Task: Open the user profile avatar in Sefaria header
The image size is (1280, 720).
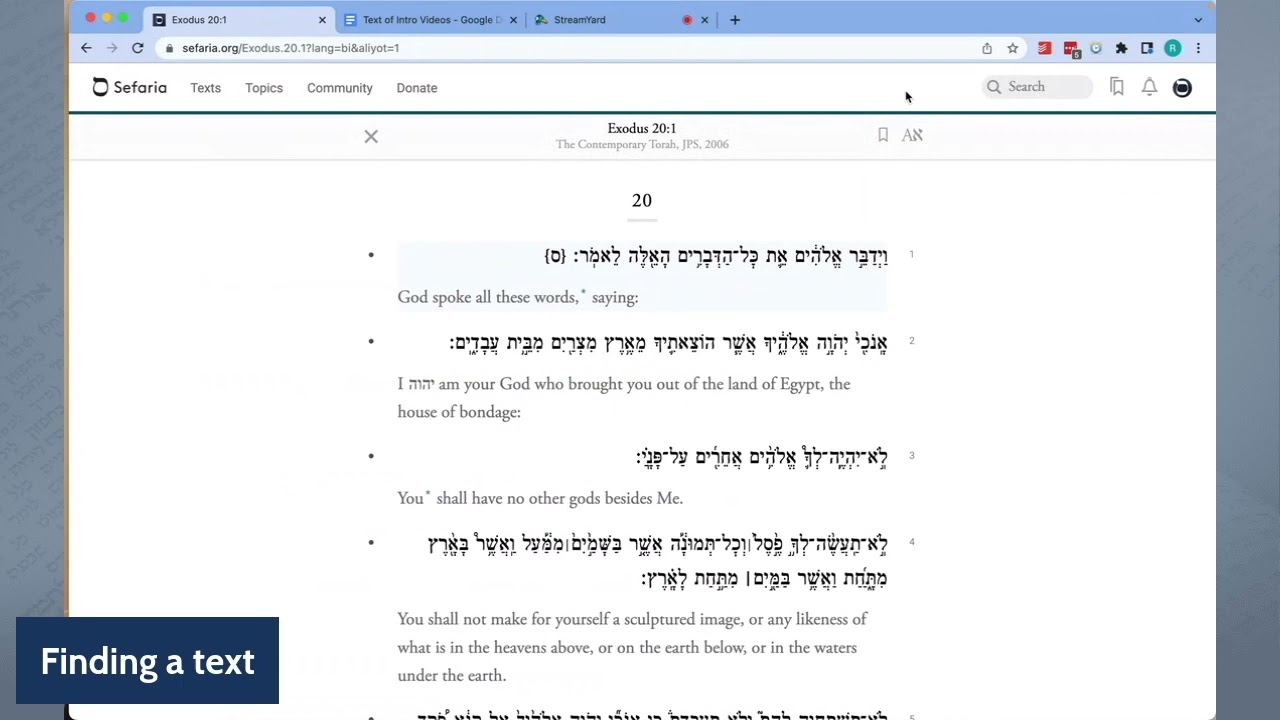Action: (1182, 88)
